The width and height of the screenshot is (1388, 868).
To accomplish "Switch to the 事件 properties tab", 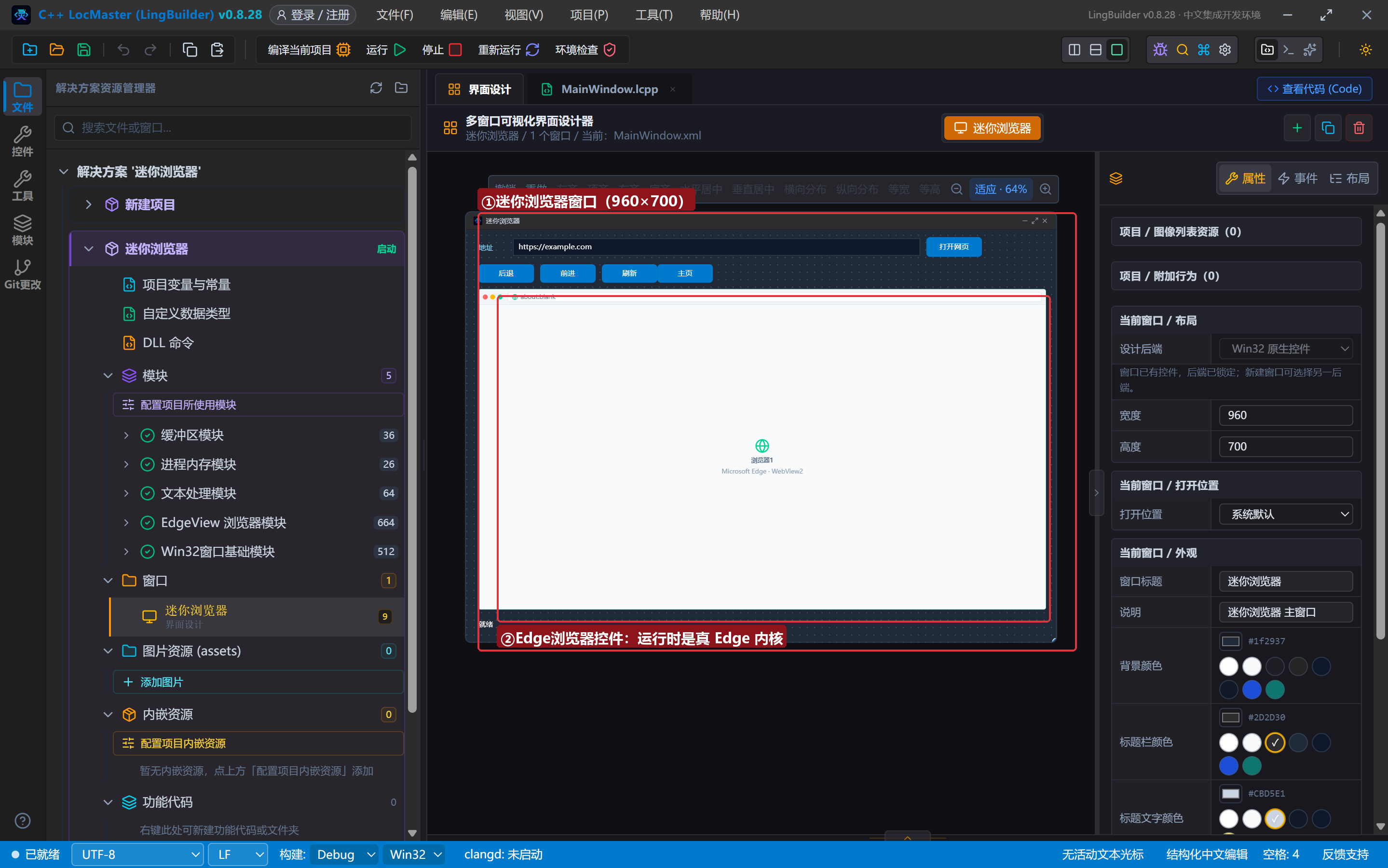I will click(1297, 178).
